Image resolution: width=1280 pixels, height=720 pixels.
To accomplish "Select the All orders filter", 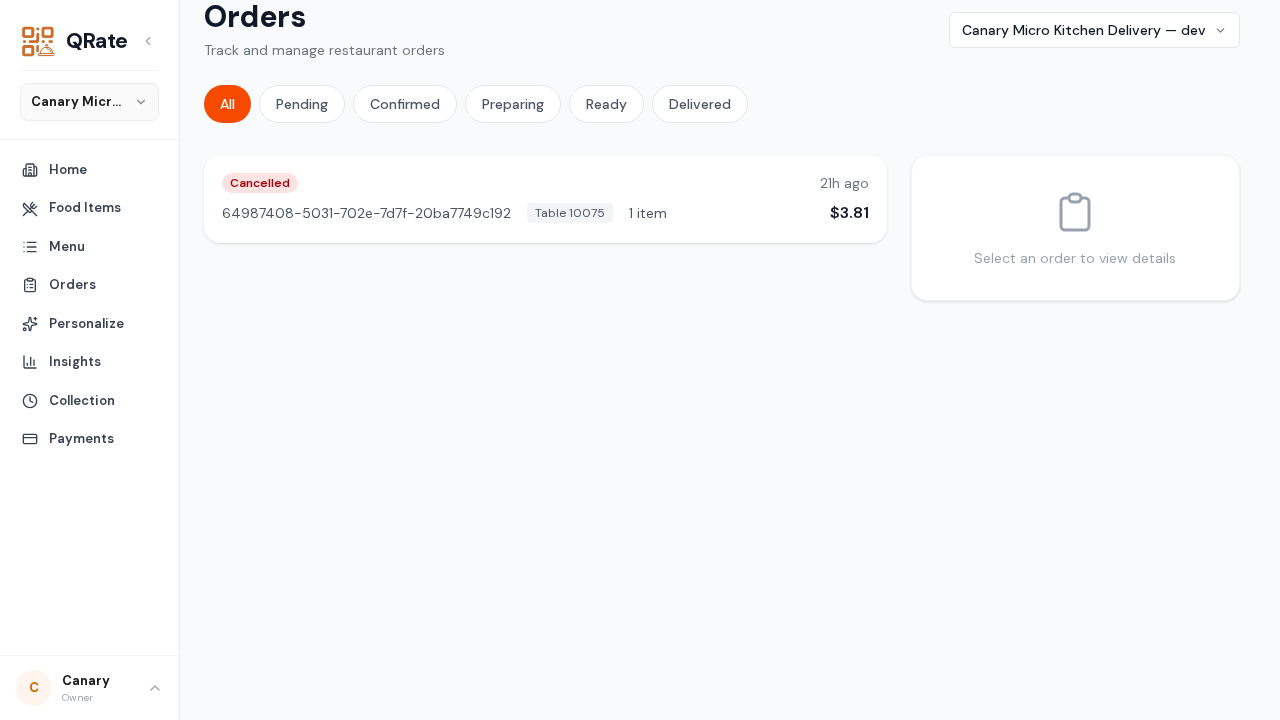I will pos(227,104).
